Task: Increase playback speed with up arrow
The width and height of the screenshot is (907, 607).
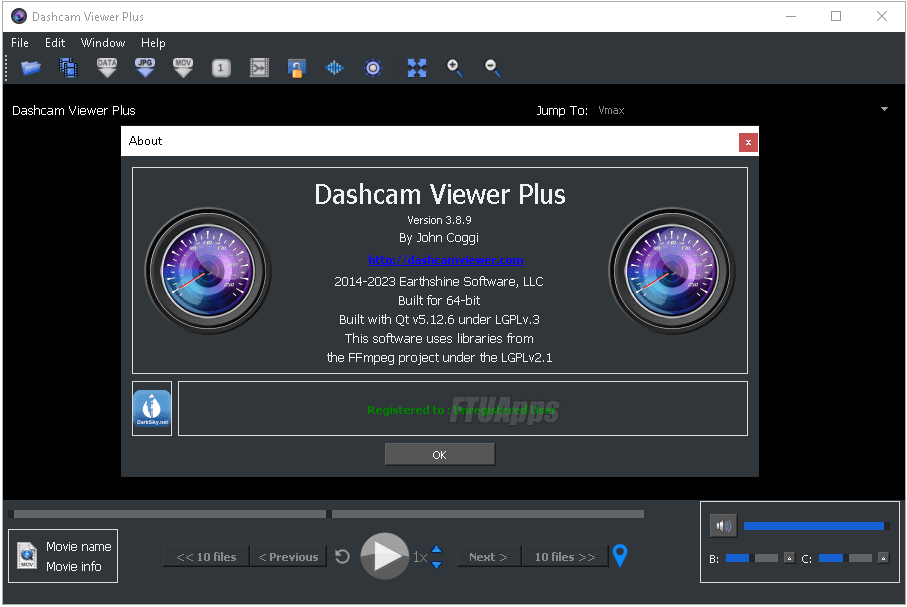Action: coord(437,550)
